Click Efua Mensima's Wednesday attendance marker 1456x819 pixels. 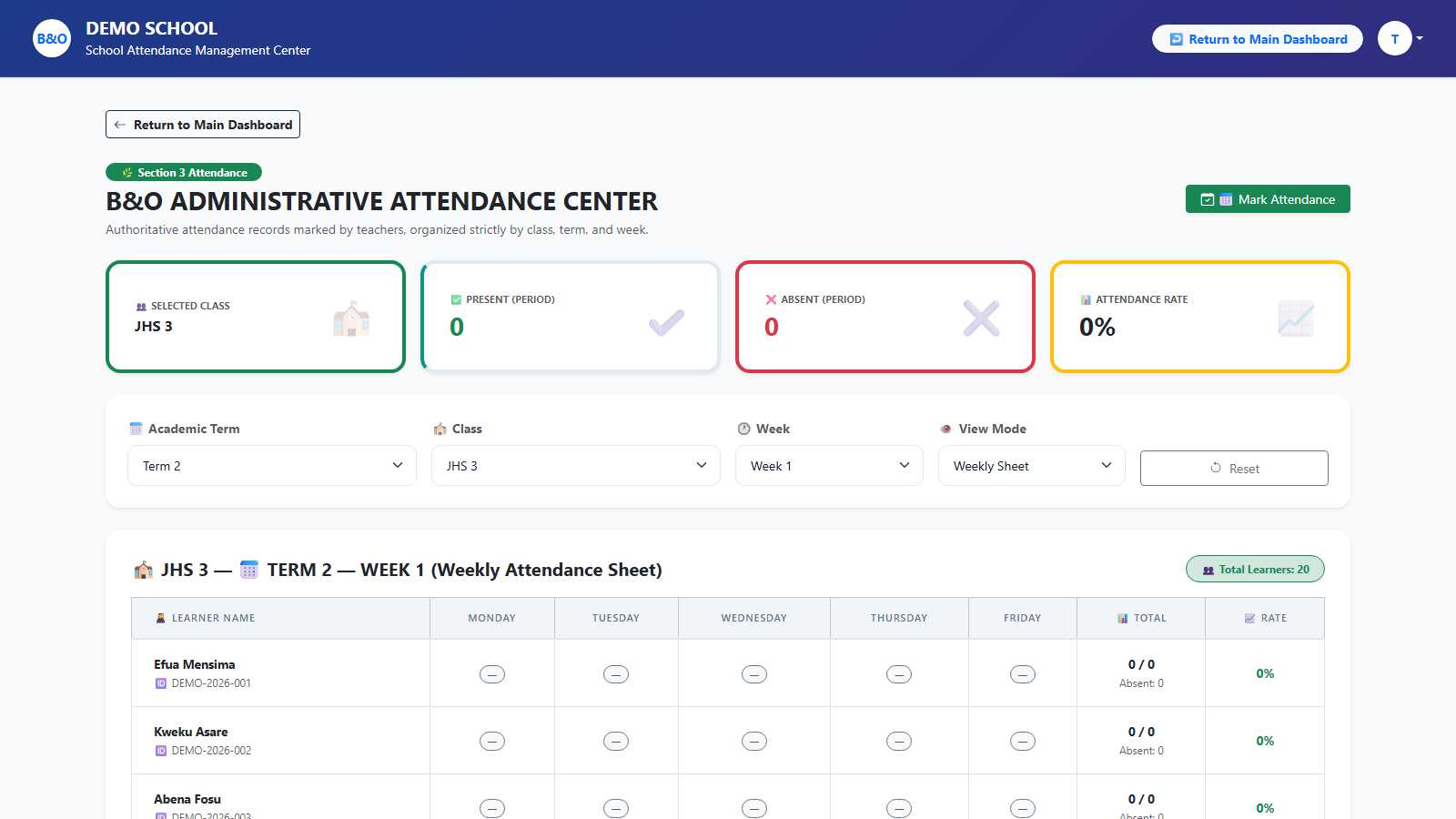pyautogui.click(x=754, y=674)
